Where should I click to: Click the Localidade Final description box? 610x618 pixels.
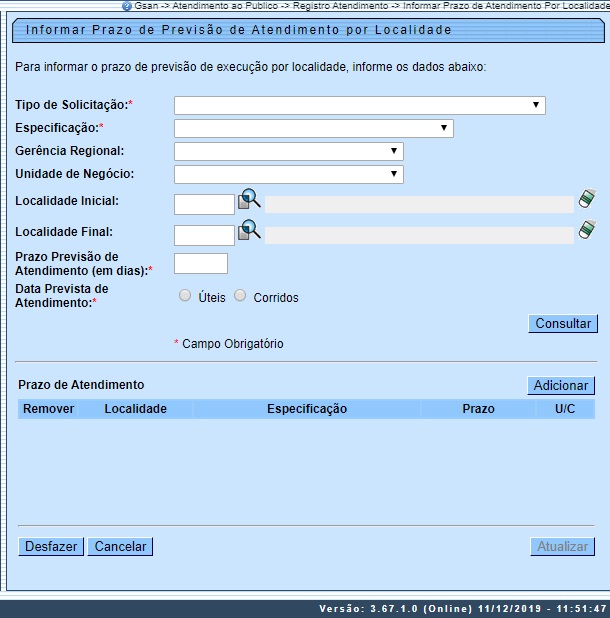(419, 236)
